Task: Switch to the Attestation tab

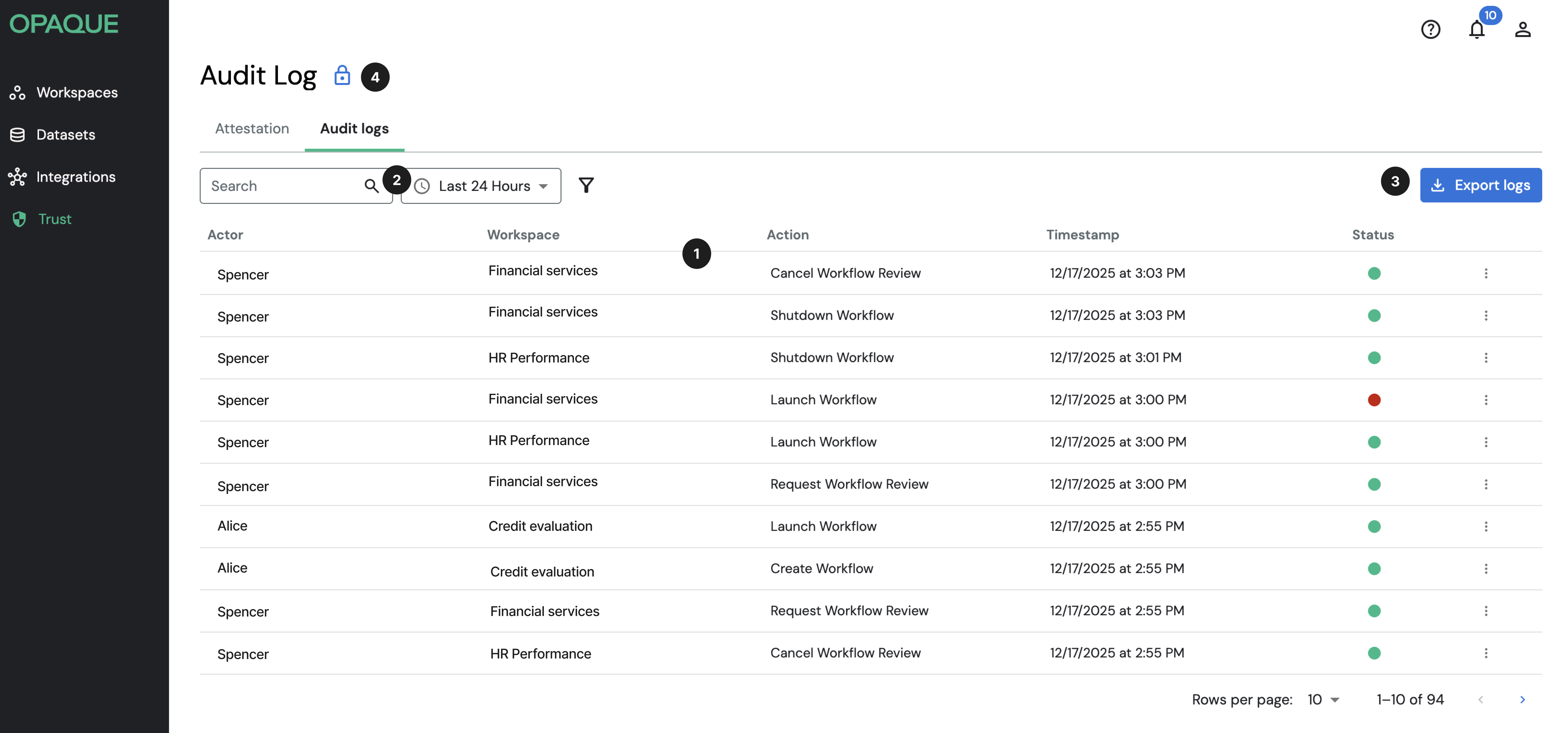Action: pos(252,128)
